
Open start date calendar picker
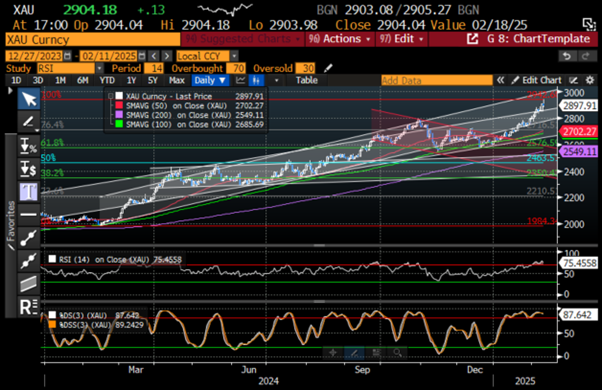68,56
